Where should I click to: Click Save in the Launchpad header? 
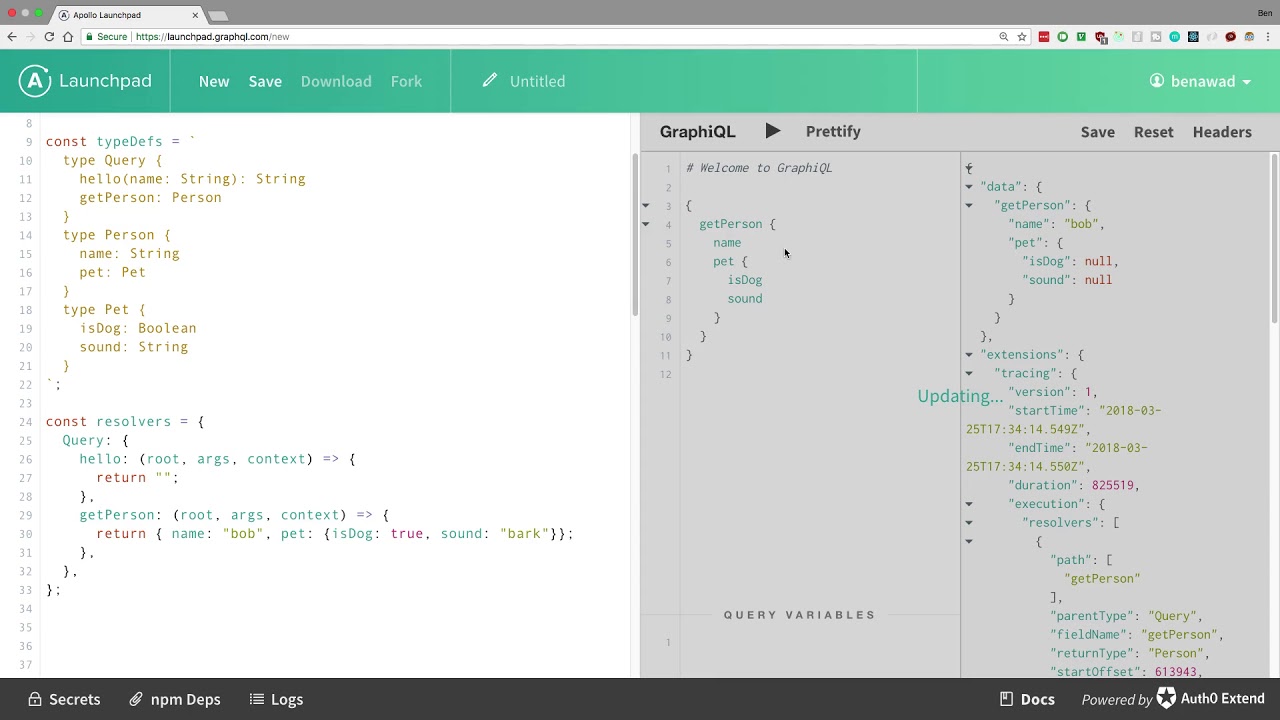pos(265,81)
